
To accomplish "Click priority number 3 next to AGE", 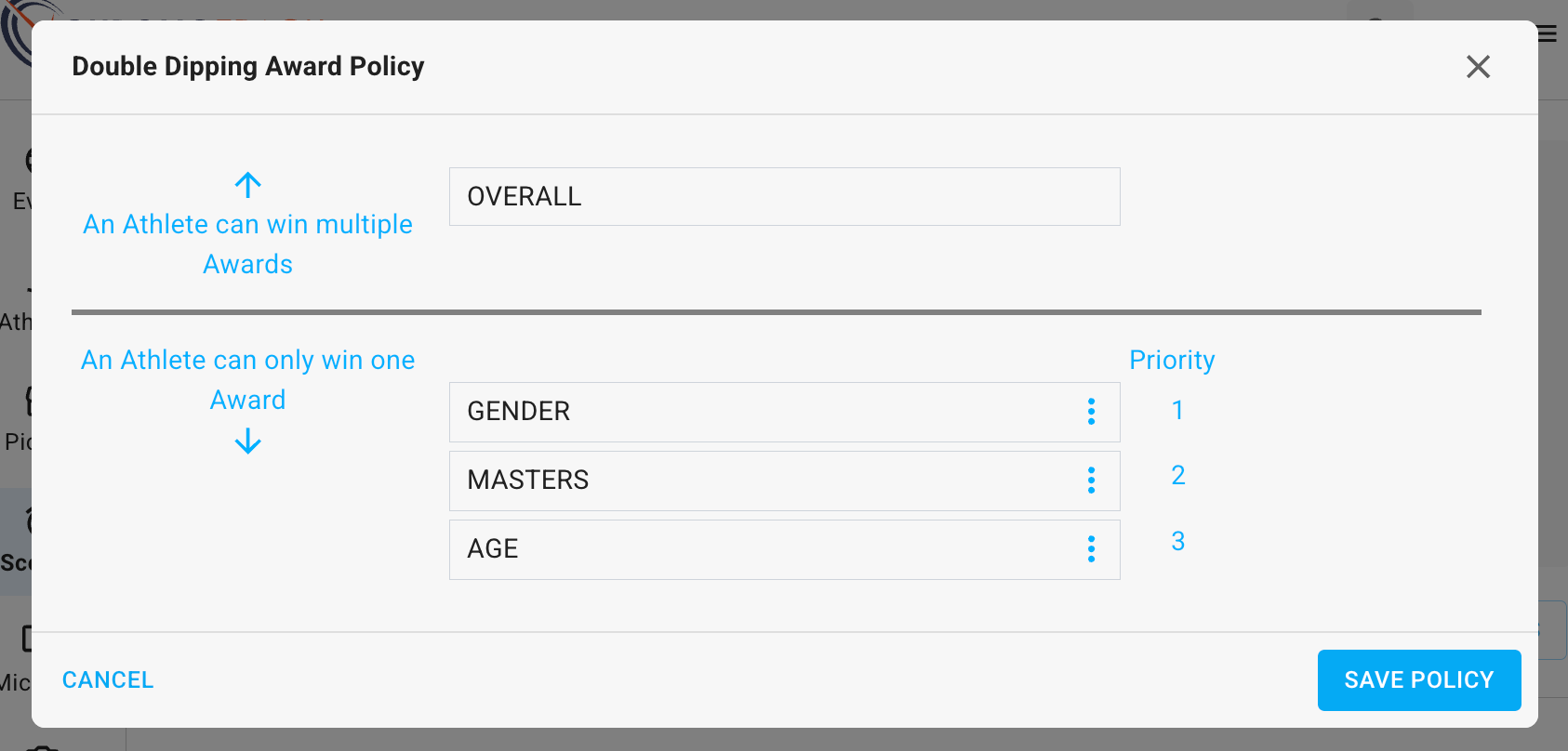I will click(x=1177, y=542).
